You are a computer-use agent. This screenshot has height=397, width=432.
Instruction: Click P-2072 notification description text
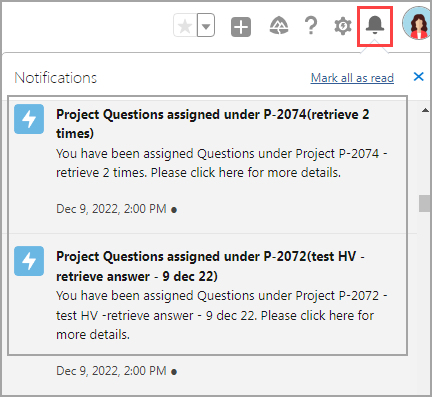(x=222, y=315)
